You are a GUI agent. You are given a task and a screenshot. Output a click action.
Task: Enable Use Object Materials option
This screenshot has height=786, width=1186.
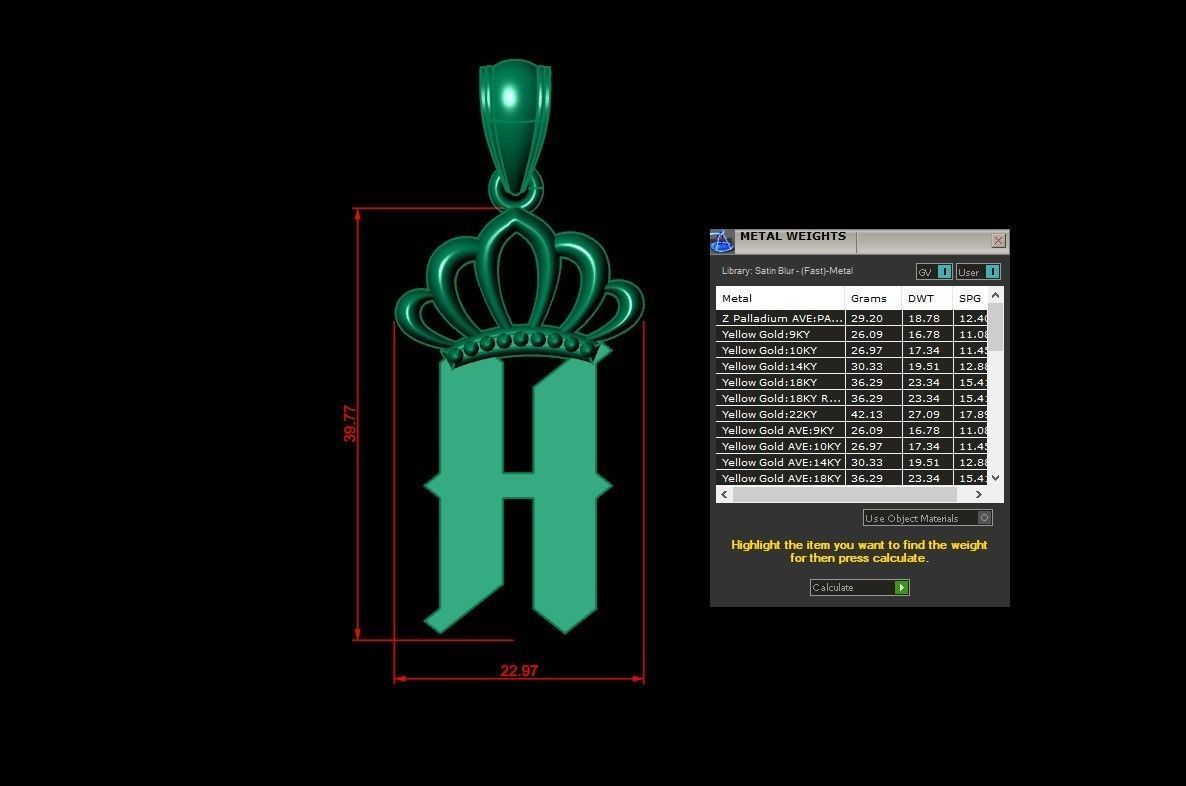pyautogui.click(x=927, y=518)
